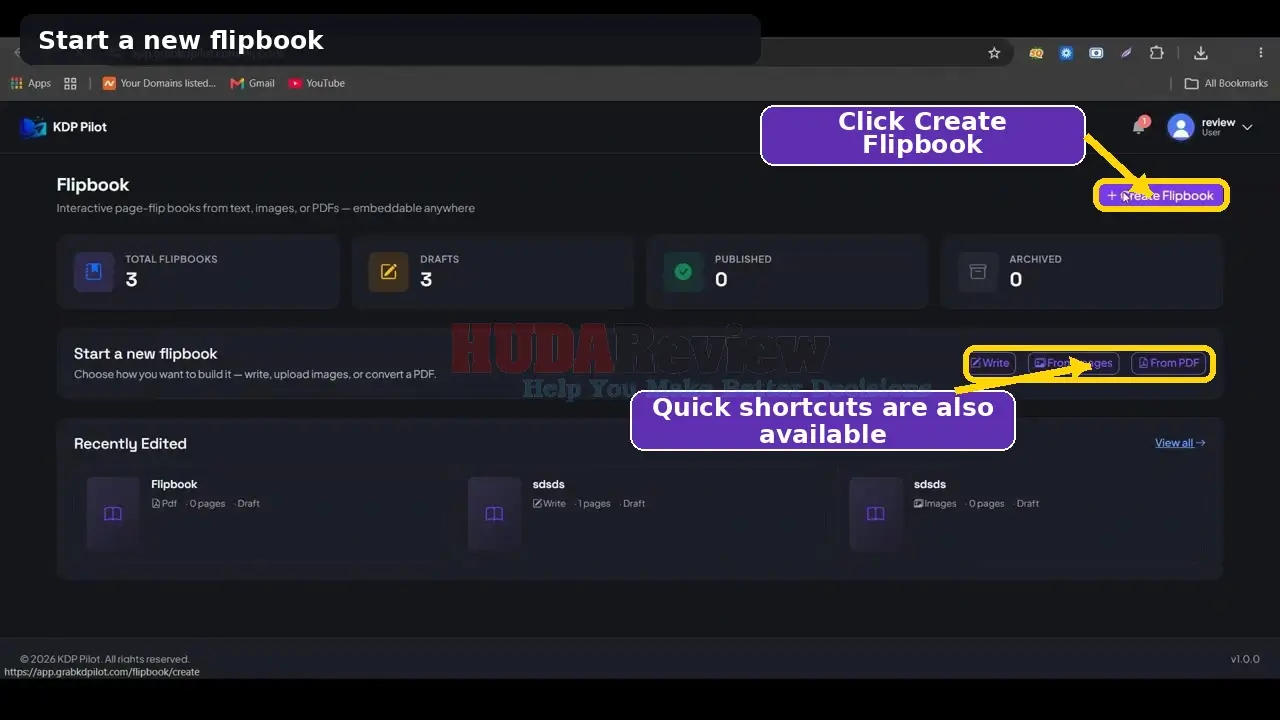Pick the From Images shortcut button
This screenshot has width=1280, height=720.
(x=1073, y=363)
